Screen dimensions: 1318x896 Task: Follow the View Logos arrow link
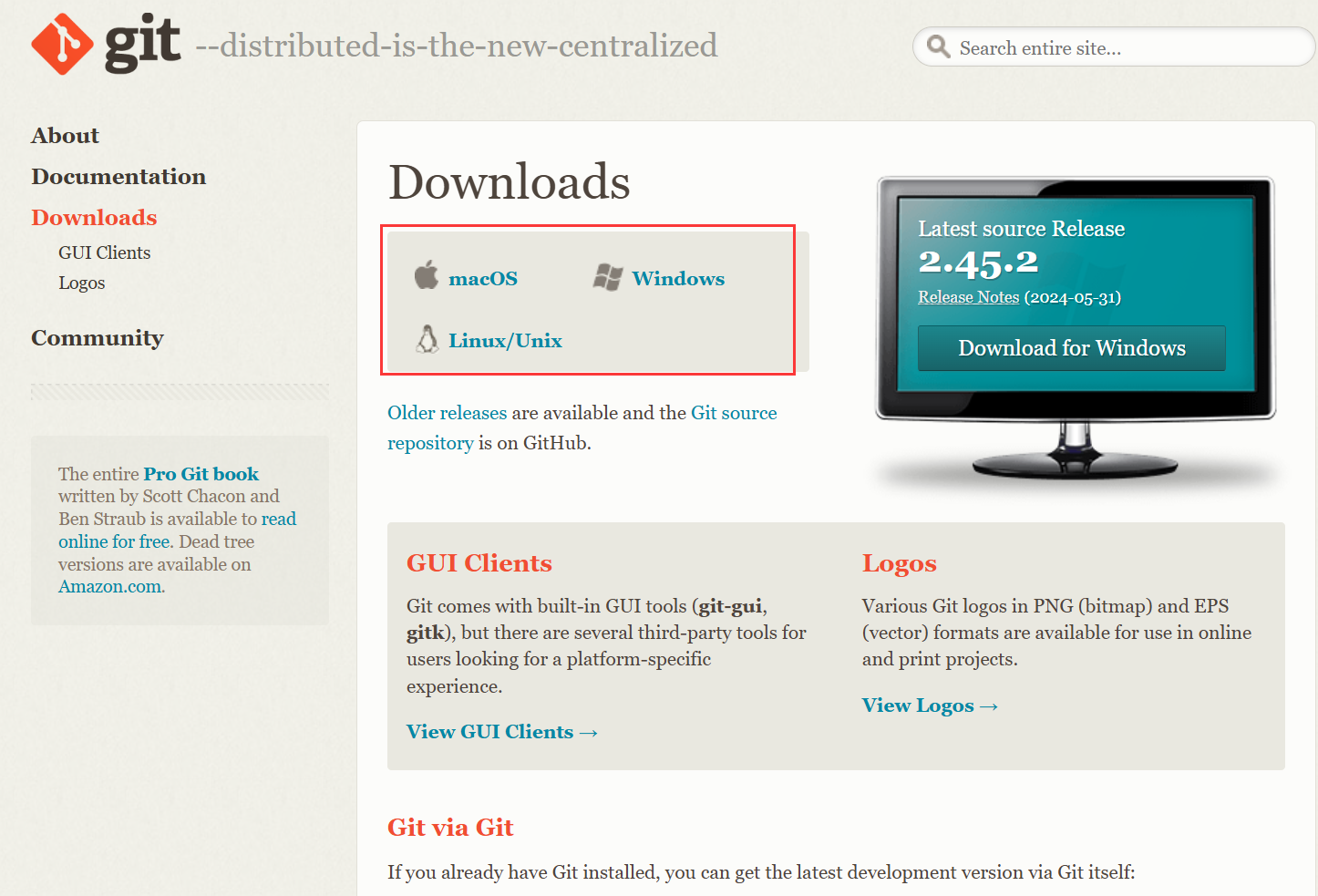(931, 705)
